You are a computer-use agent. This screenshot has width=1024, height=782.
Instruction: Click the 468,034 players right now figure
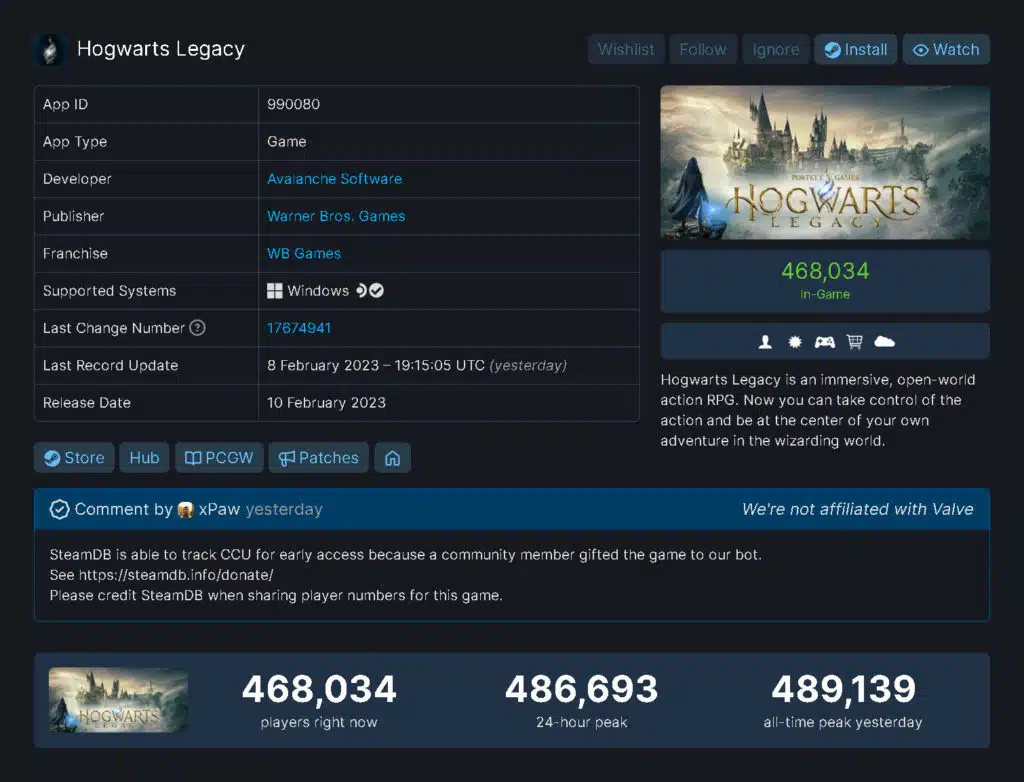click(x=319, y=689)
